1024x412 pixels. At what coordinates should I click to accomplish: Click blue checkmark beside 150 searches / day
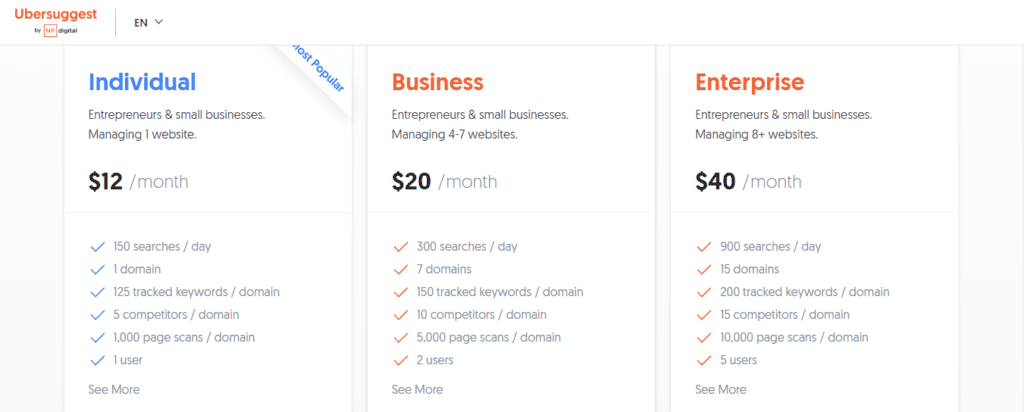point(97,247)
